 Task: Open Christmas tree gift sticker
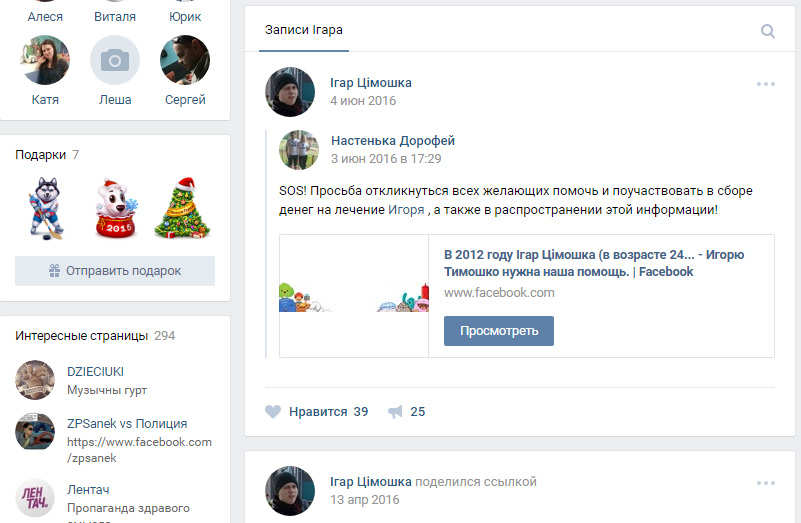click(182, 207)
